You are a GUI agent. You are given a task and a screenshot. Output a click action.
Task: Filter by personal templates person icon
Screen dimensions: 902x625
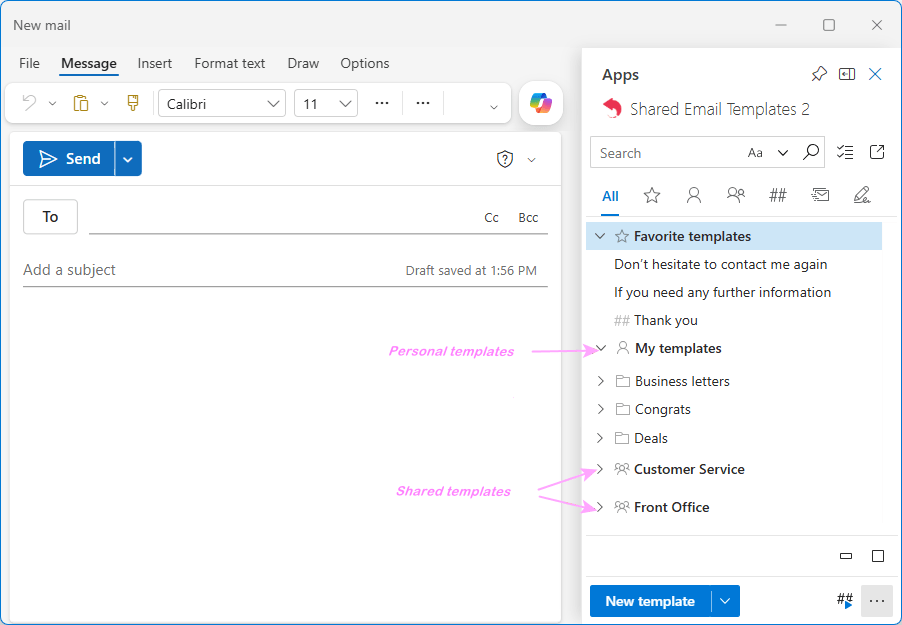coord(694,196)
